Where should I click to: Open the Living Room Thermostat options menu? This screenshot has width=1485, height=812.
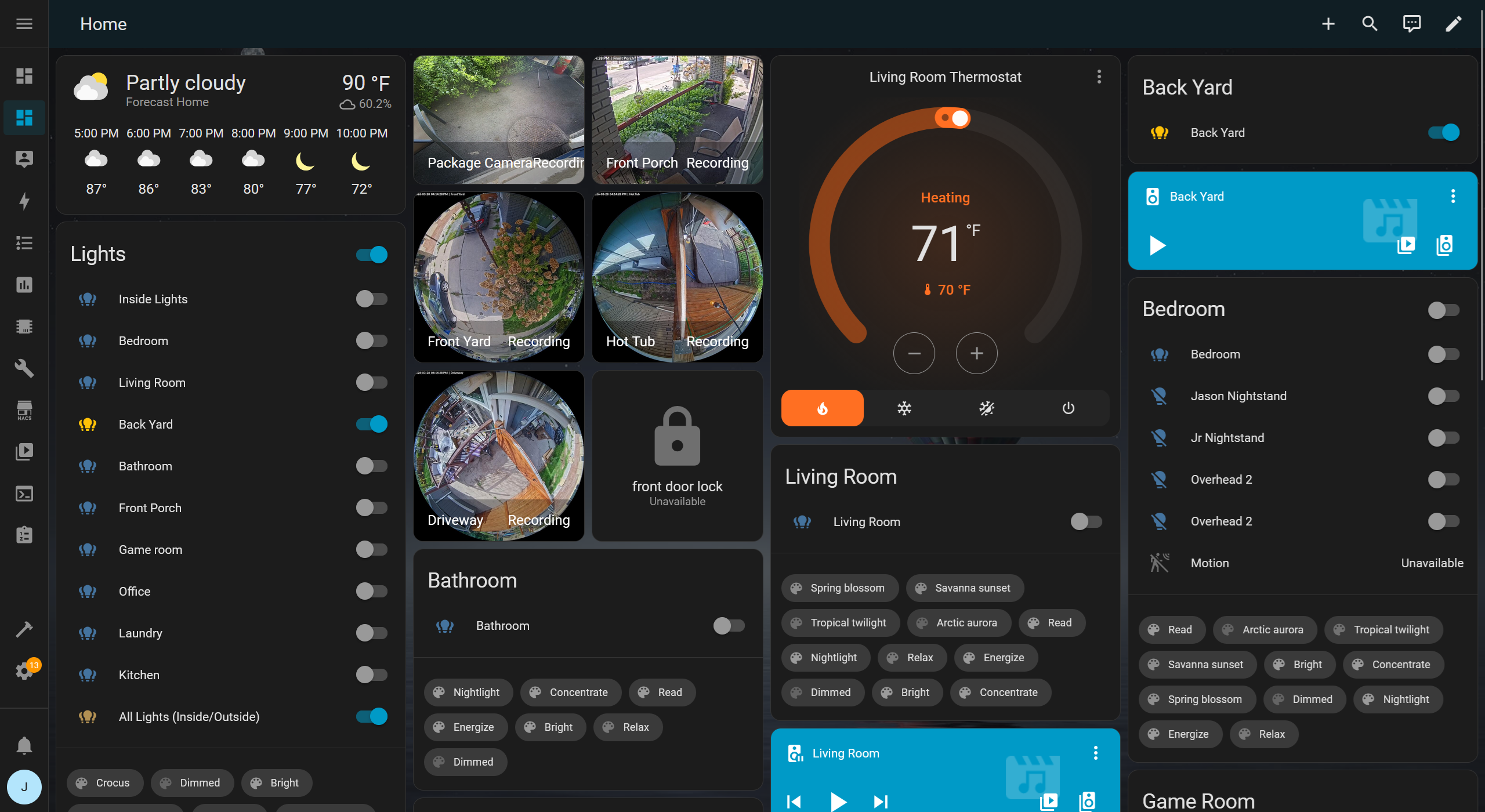coord(1098,77)
